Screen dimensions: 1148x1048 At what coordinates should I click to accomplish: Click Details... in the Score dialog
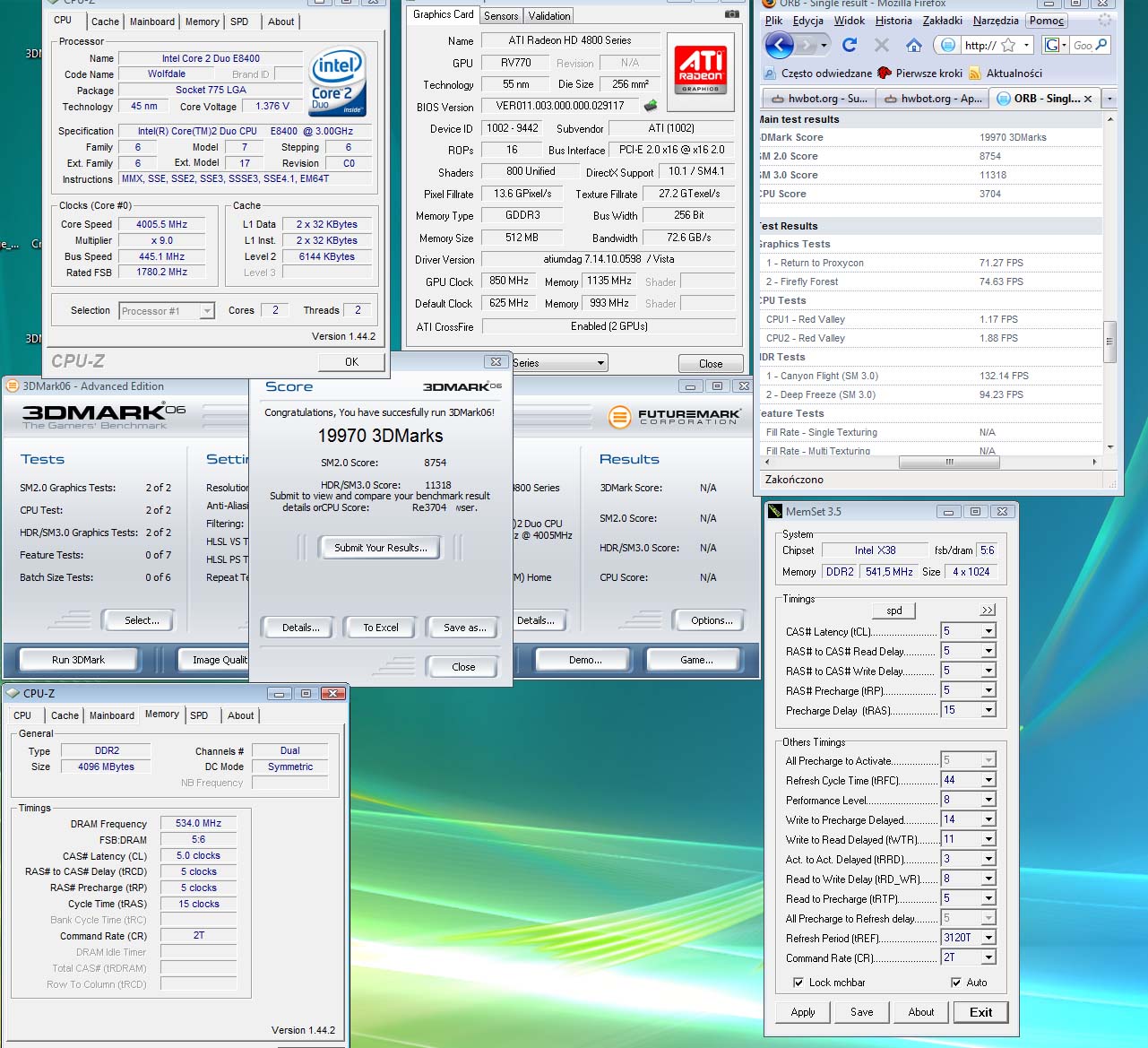(x=300, y=628)
